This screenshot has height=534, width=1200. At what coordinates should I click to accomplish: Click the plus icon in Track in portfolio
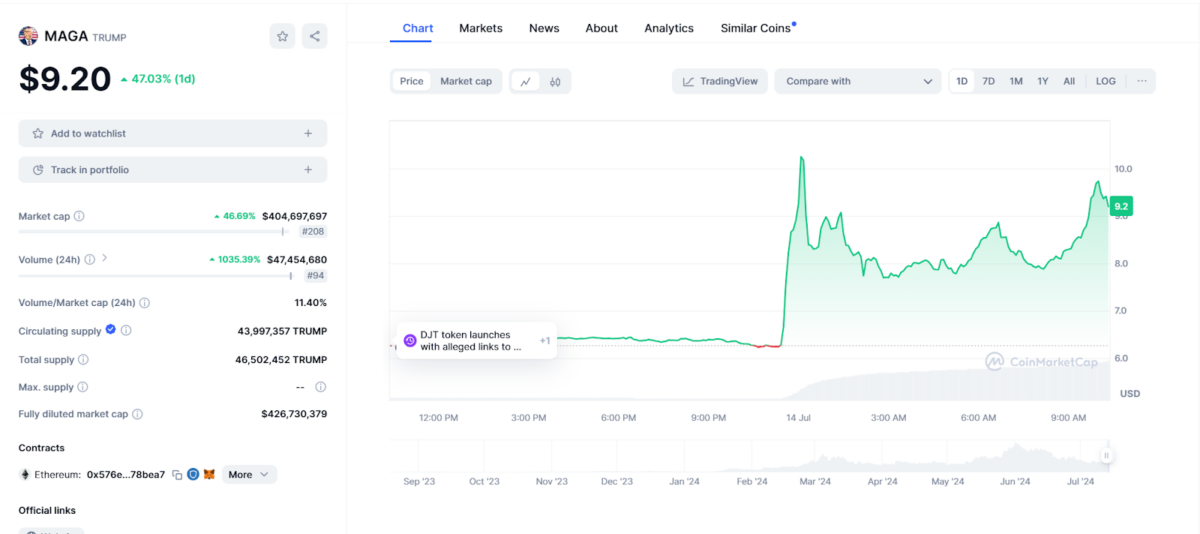pyautogui.click(x=308, y=170)
